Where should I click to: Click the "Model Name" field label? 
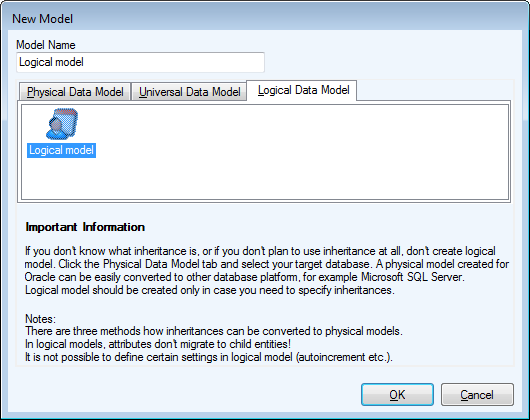click(46, 45)
